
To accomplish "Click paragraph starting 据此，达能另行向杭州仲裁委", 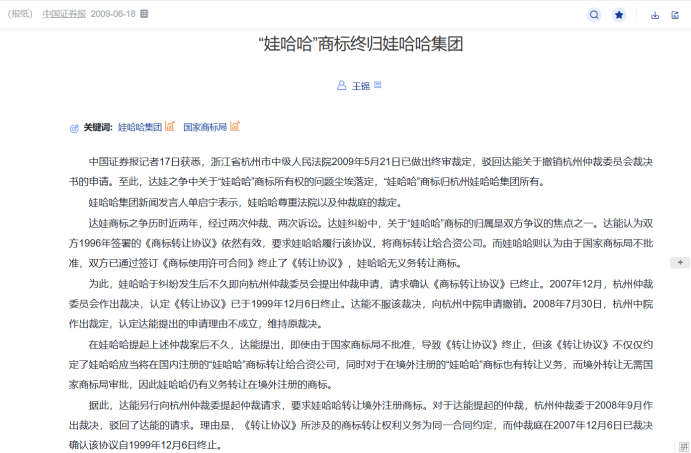I will (x=360, y=425).
